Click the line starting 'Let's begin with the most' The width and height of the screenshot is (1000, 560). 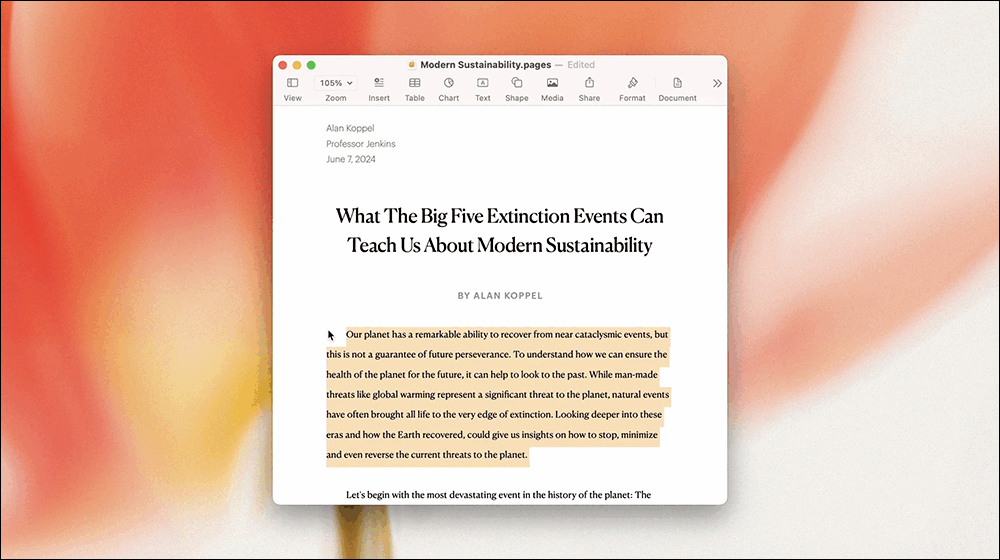pos(498,495)
